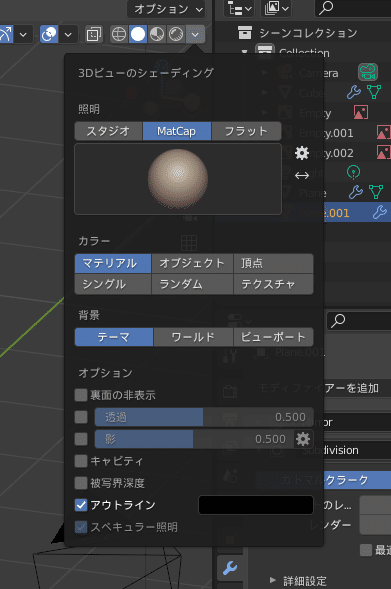The height and width of the screenshot is (589, 391).
Task: Click Light data bulb icon in outliner
Action: (x=353, y=172)
